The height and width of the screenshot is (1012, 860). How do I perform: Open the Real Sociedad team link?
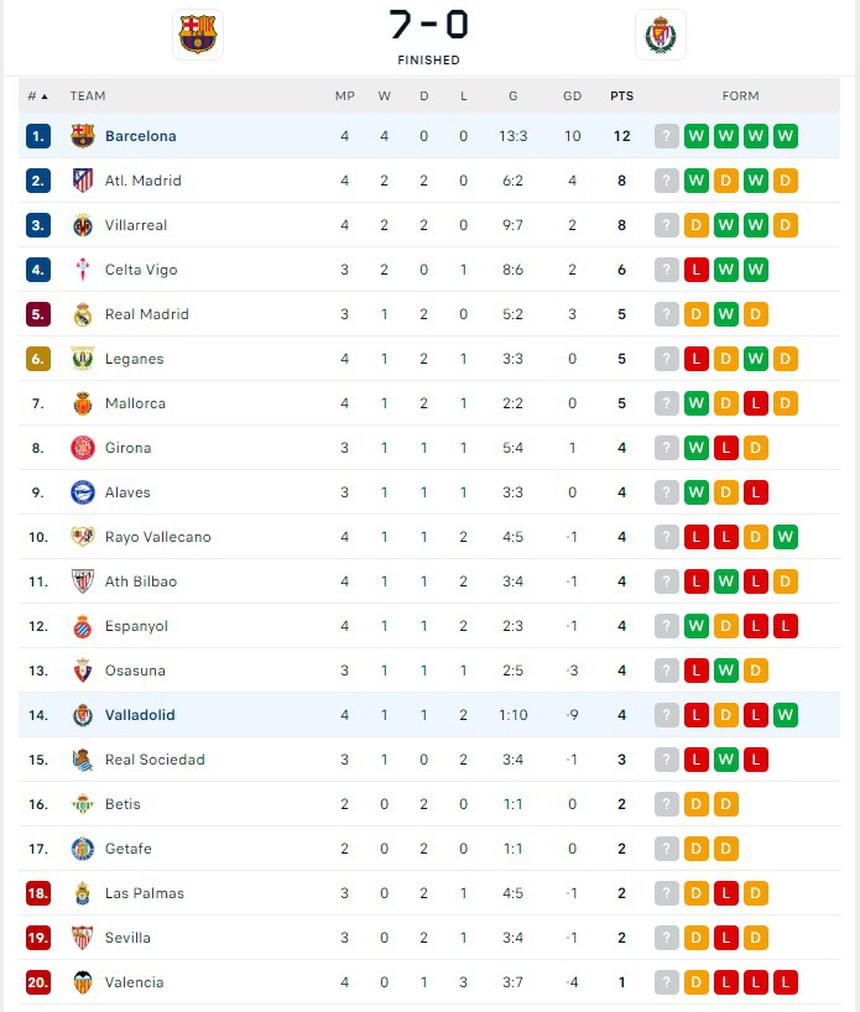155,760
